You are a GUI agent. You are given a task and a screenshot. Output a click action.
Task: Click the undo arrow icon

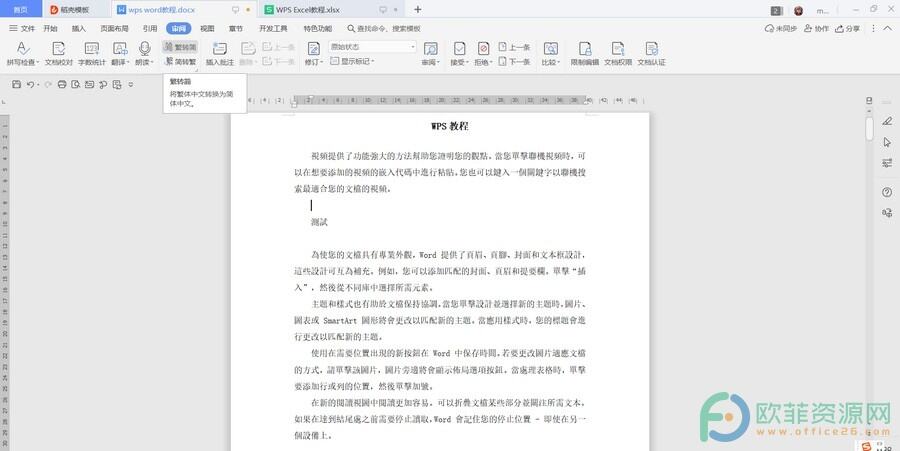point(30,84)
